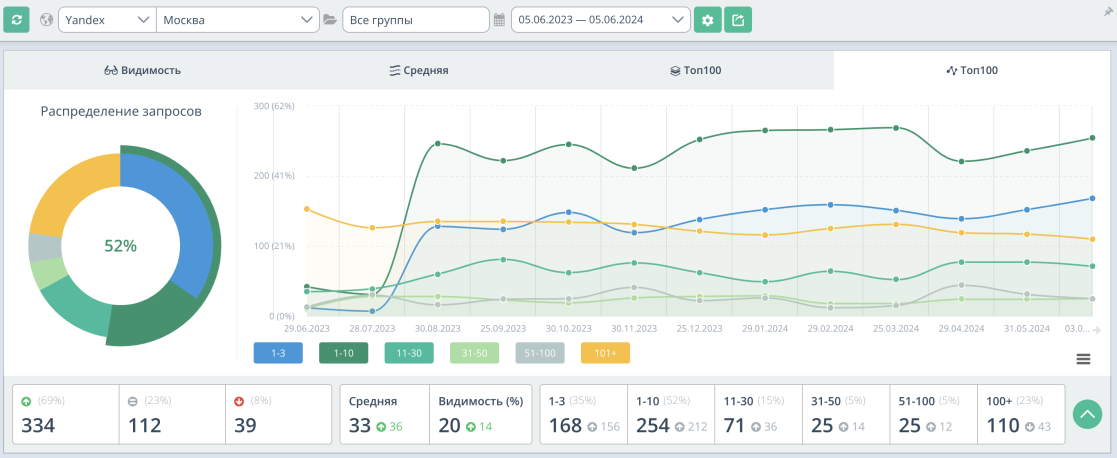Toggle the 51-100 legend series

(x=540, y=353)
